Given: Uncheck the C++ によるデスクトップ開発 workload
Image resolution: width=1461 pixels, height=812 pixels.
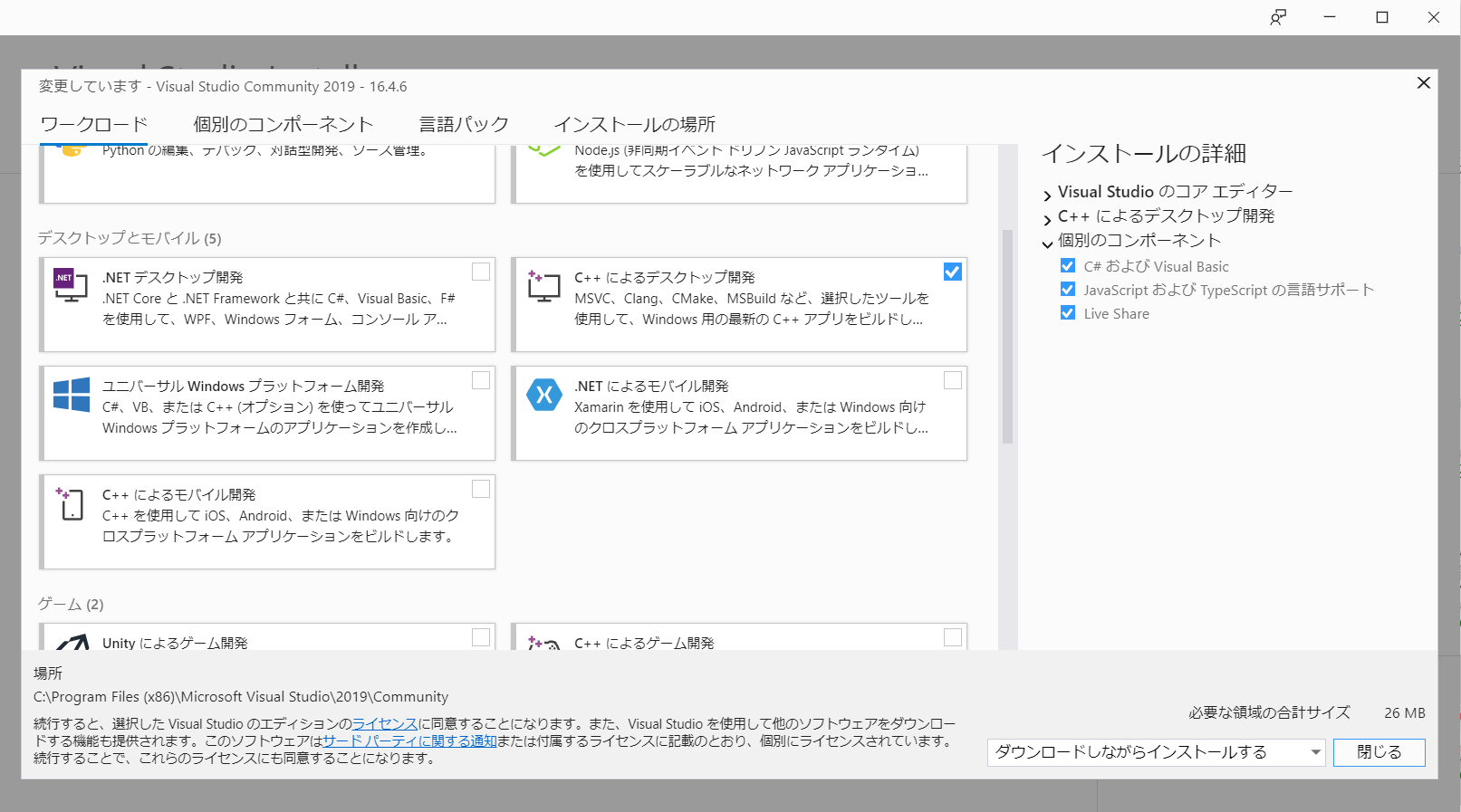Looking at the screenshot, I should tap(953, 272).
